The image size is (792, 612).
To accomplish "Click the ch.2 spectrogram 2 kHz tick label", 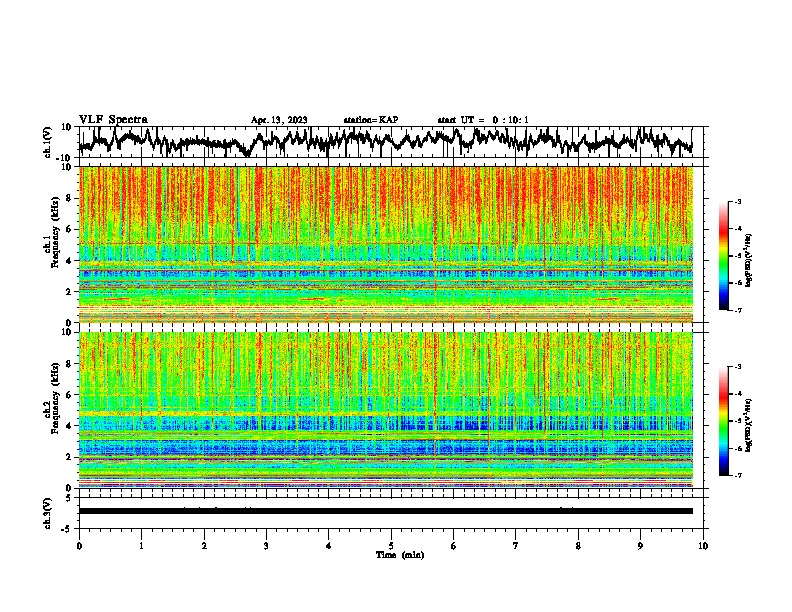I will 69,457.
